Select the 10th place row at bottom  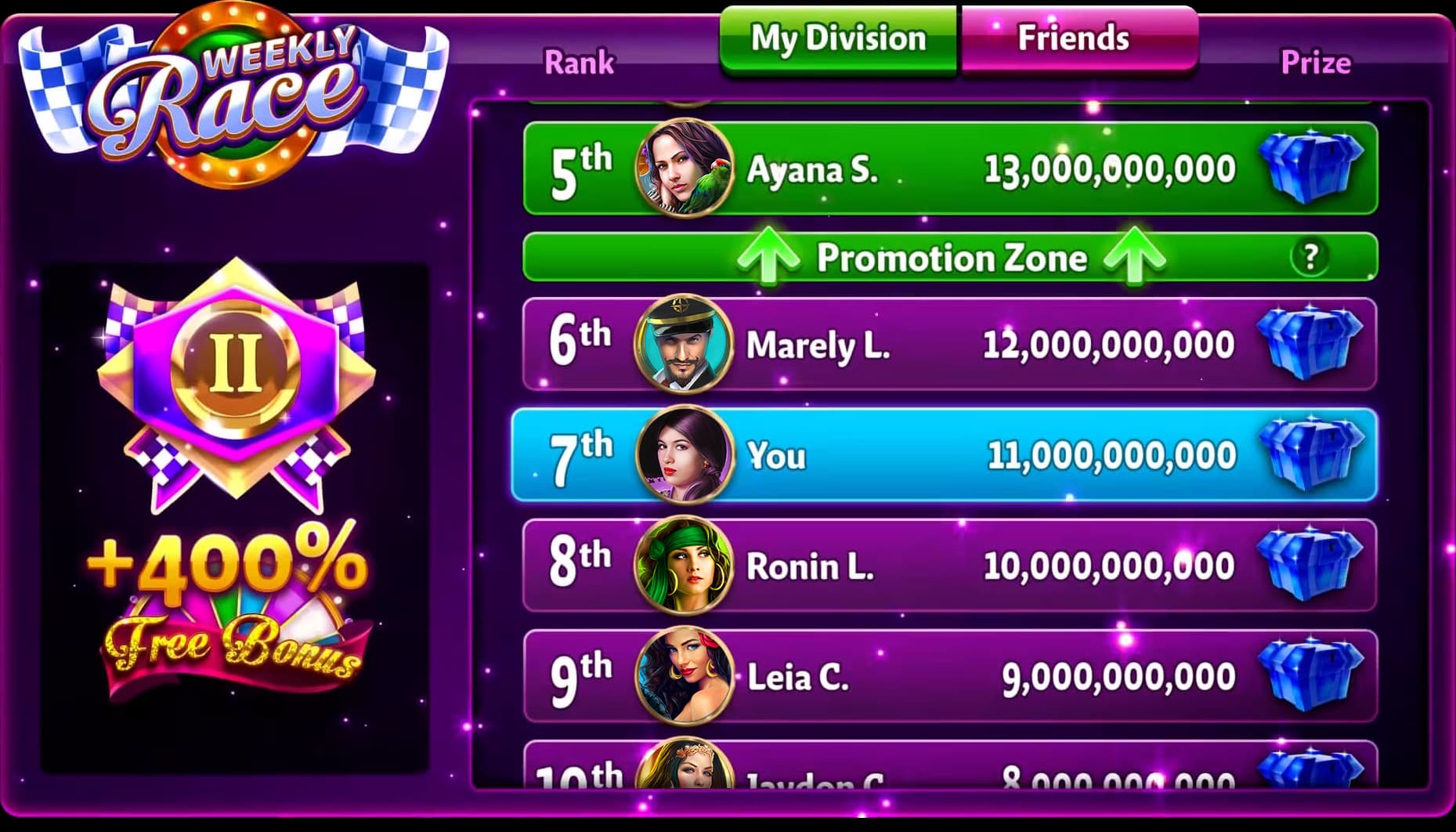pos(950,765)
